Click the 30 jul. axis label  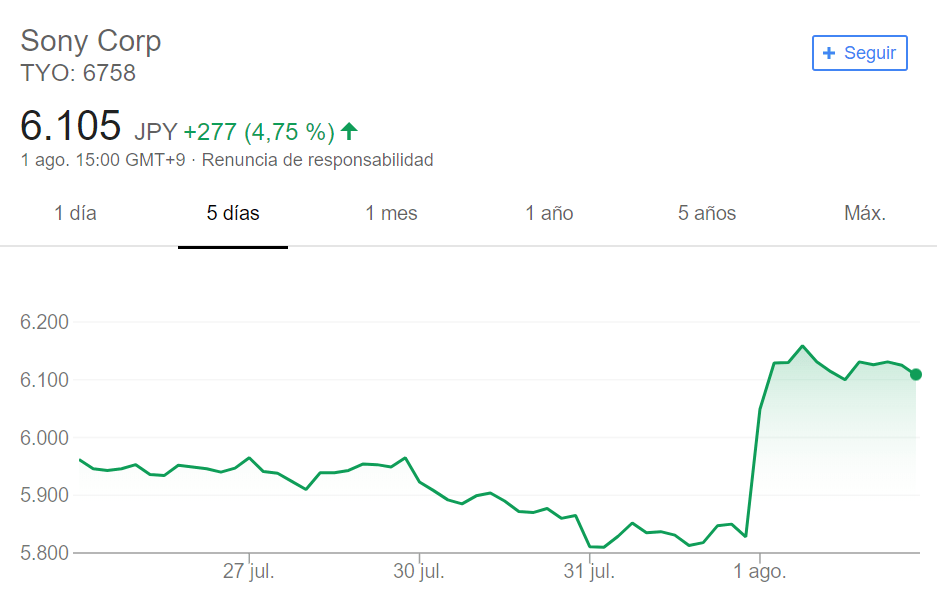pyautogui.click(x=419, y=571)
